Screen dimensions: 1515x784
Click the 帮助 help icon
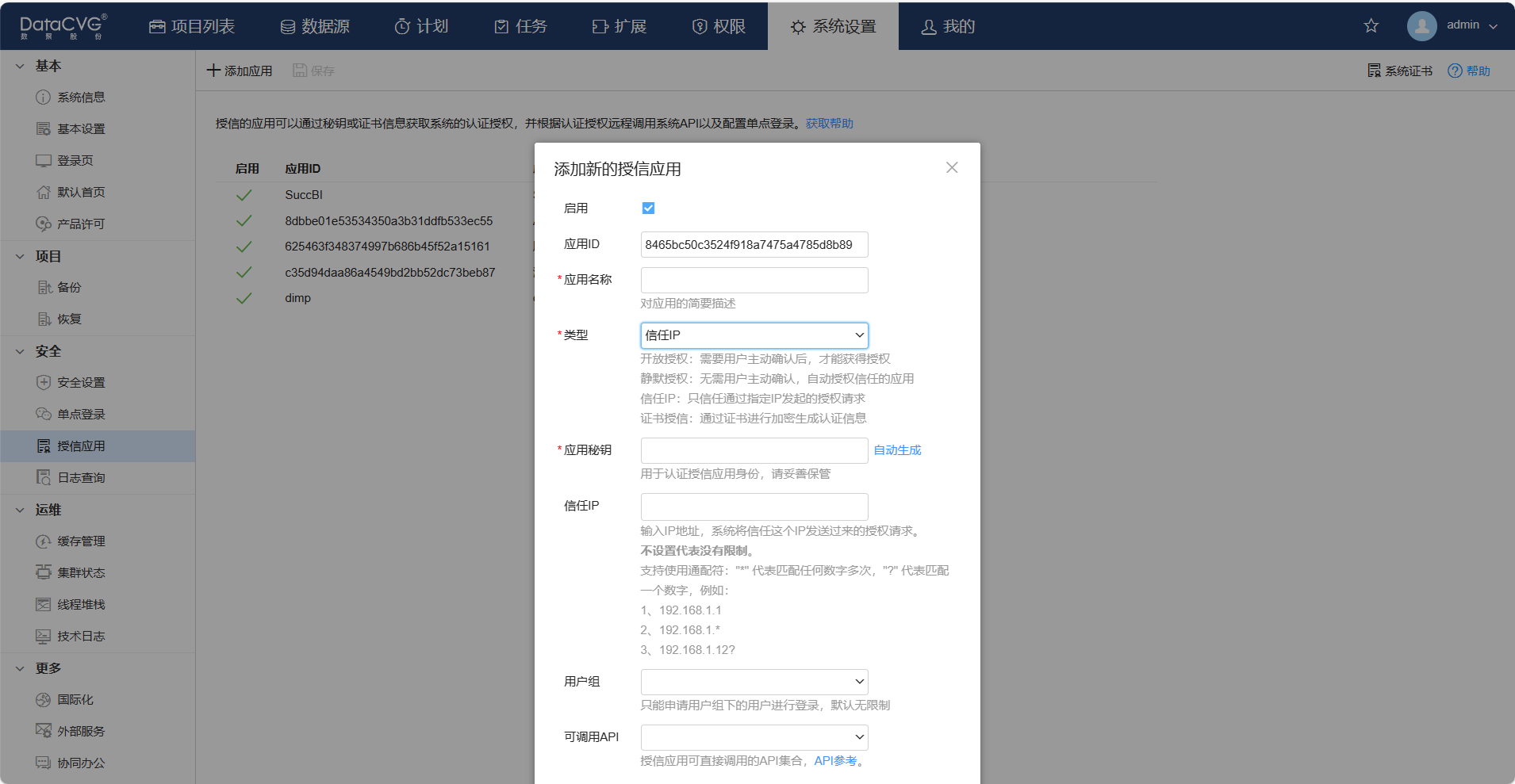click(1455, 71)
